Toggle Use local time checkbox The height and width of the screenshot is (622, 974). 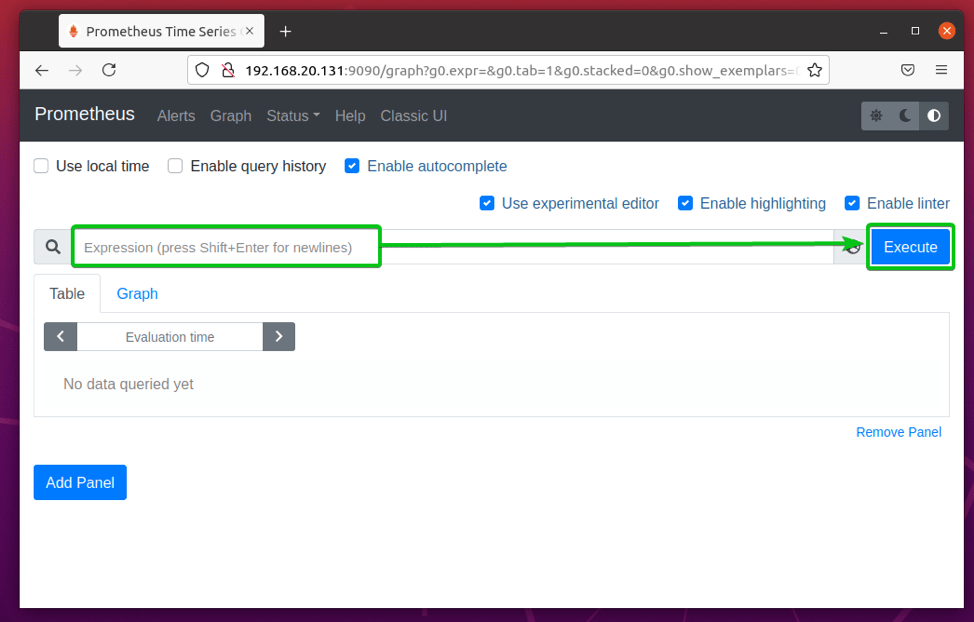tap(41, 166)
